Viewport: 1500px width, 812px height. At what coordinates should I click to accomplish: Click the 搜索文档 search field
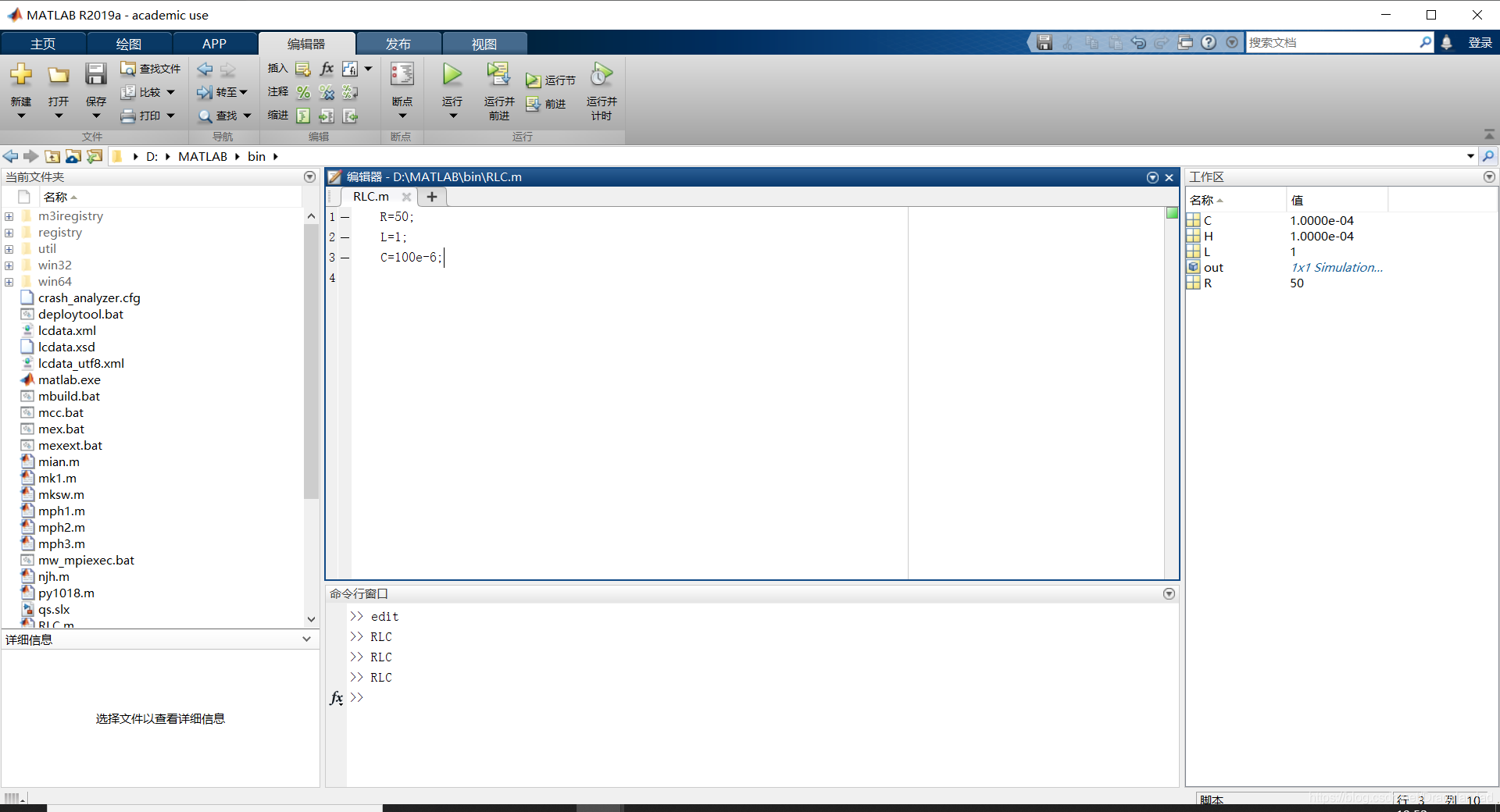pos(1332,42)
